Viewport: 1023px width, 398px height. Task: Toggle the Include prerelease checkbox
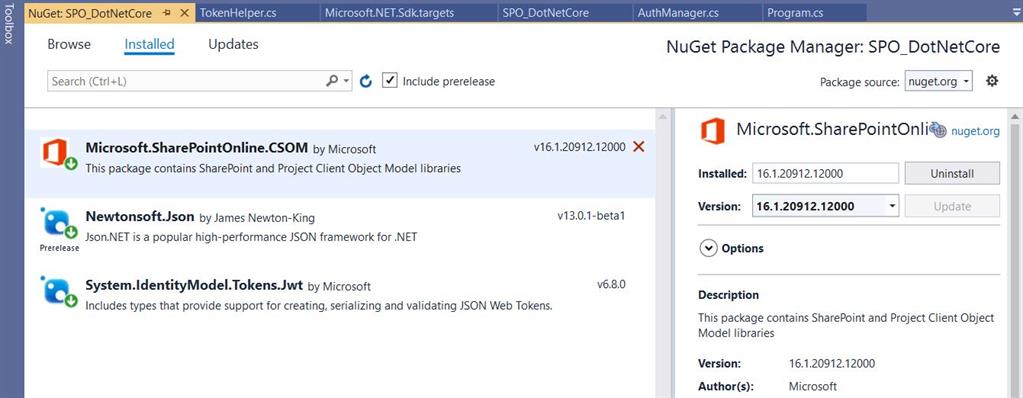pos(389,81)
